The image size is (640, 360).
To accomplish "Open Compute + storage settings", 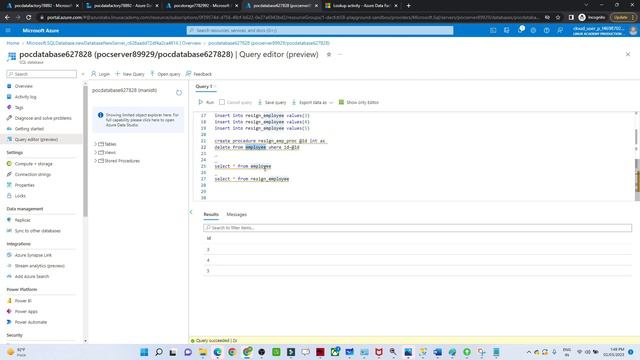I will tap(33, 164).
